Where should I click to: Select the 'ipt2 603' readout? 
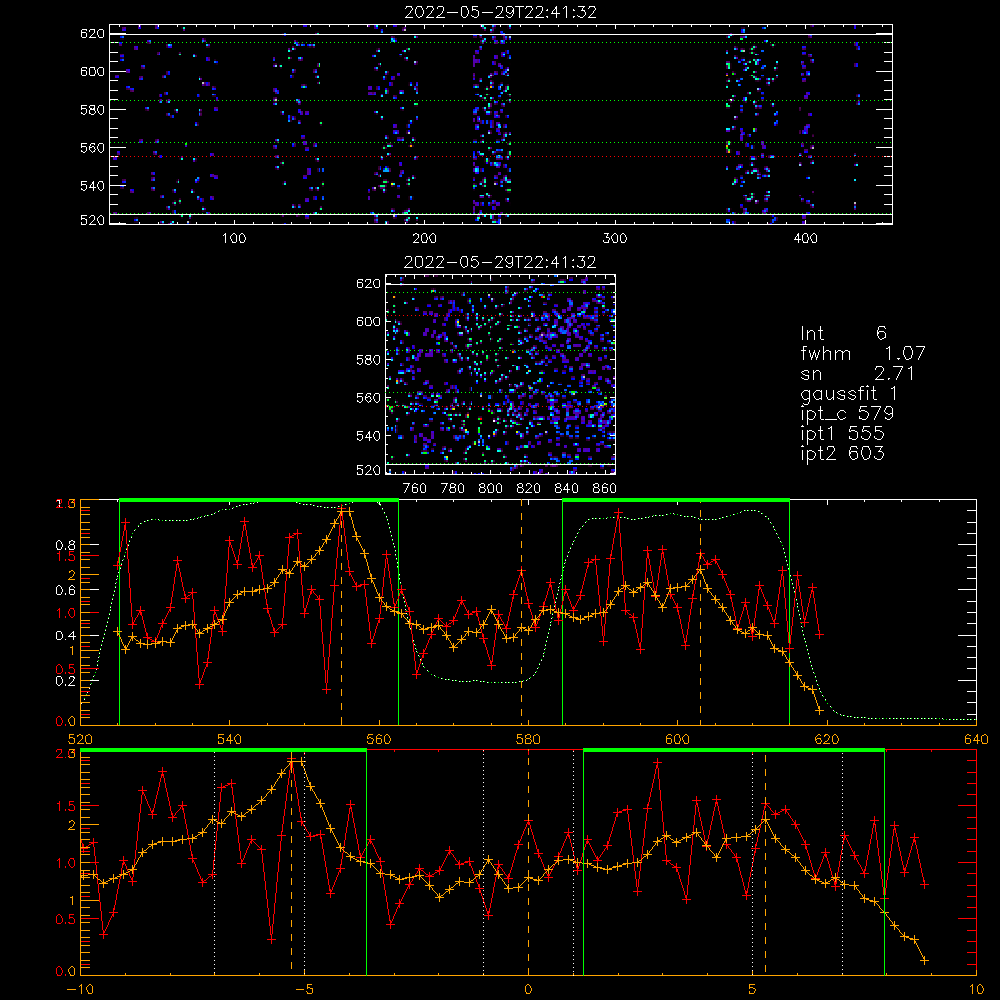(842, 453)
